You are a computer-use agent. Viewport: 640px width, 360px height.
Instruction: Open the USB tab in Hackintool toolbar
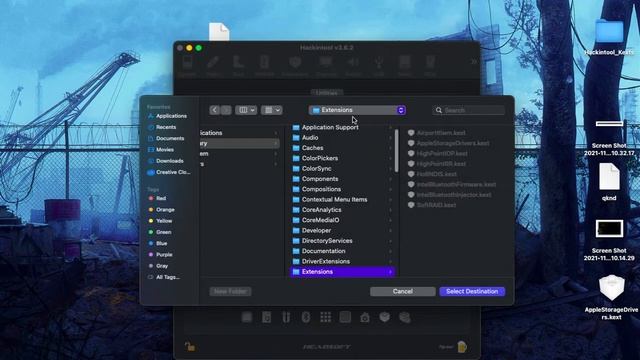379,66
